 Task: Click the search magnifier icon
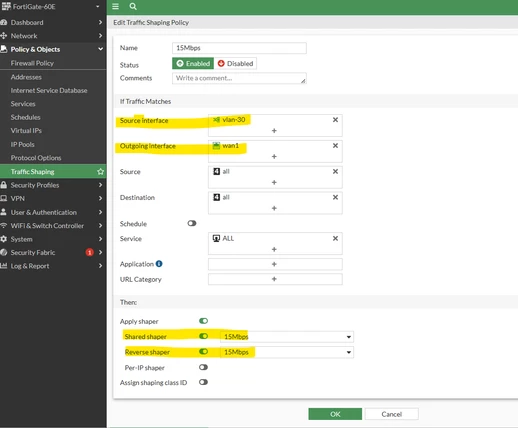tap(133, 6)
